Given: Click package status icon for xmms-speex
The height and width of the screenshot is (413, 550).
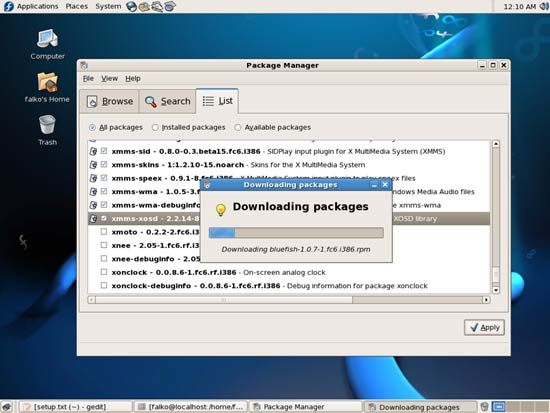Looking at the screenshot, I should coord(93,178).
